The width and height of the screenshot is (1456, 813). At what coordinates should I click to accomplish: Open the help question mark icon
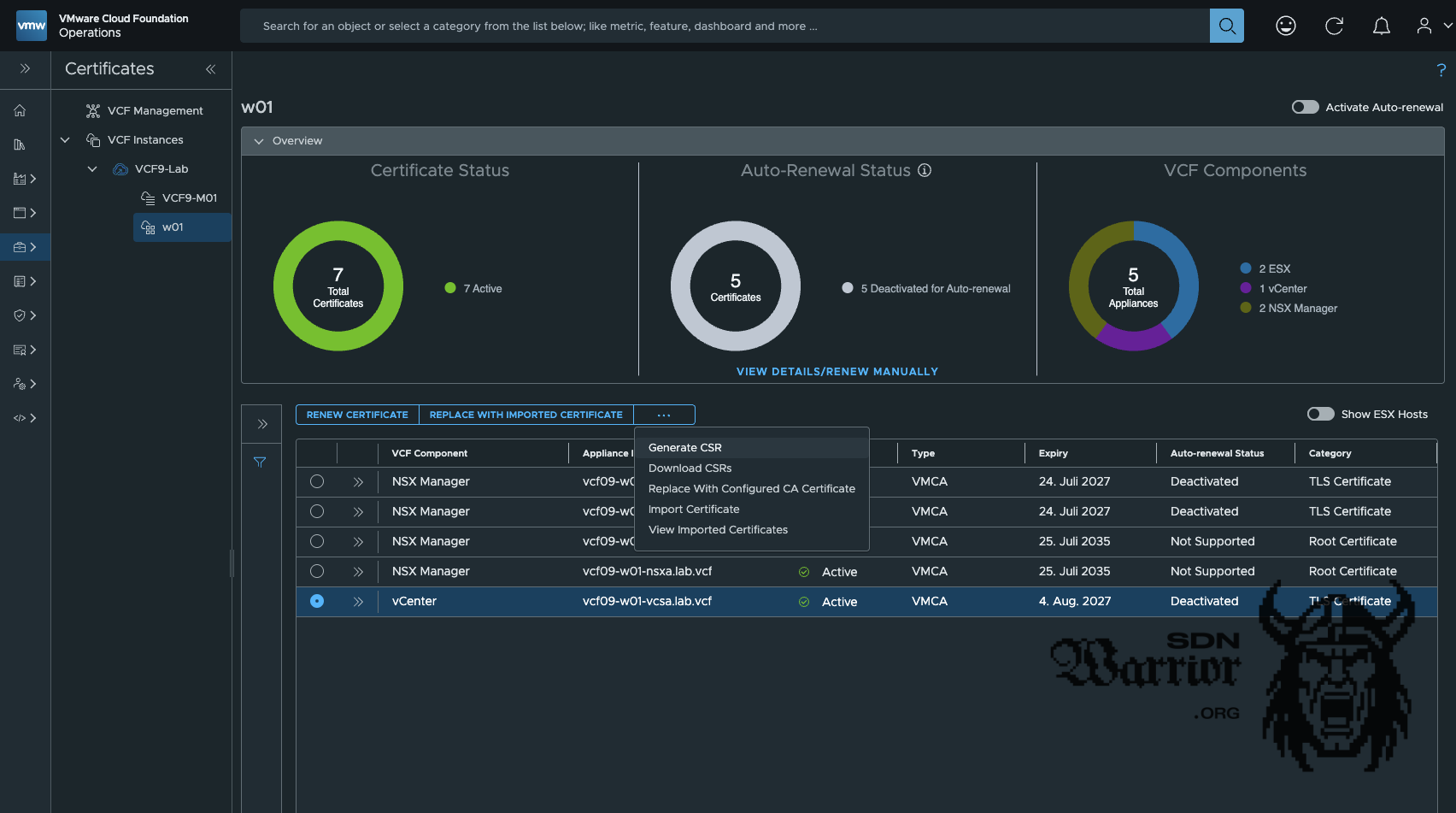pyautogui.click(x=1441, y=70)
